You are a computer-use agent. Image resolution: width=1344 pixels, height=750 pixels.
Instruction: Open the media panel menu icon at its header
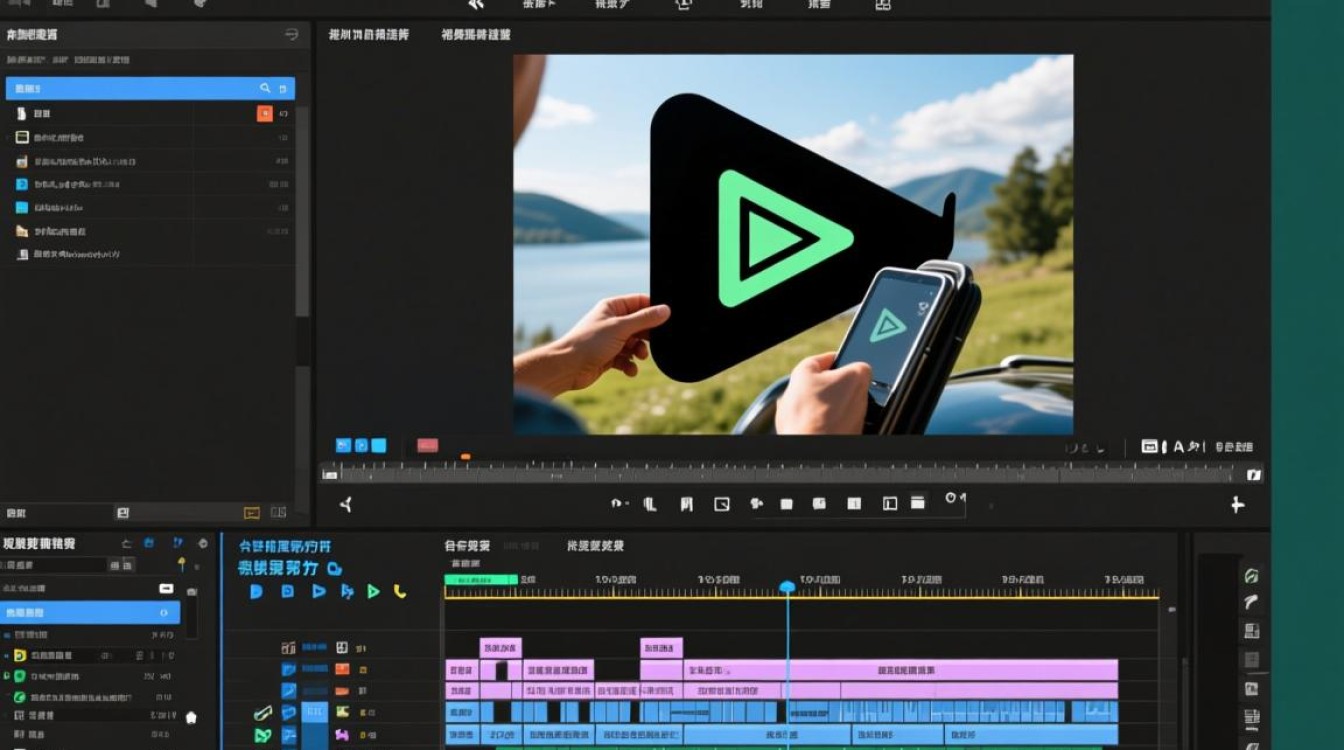[291, 34]
